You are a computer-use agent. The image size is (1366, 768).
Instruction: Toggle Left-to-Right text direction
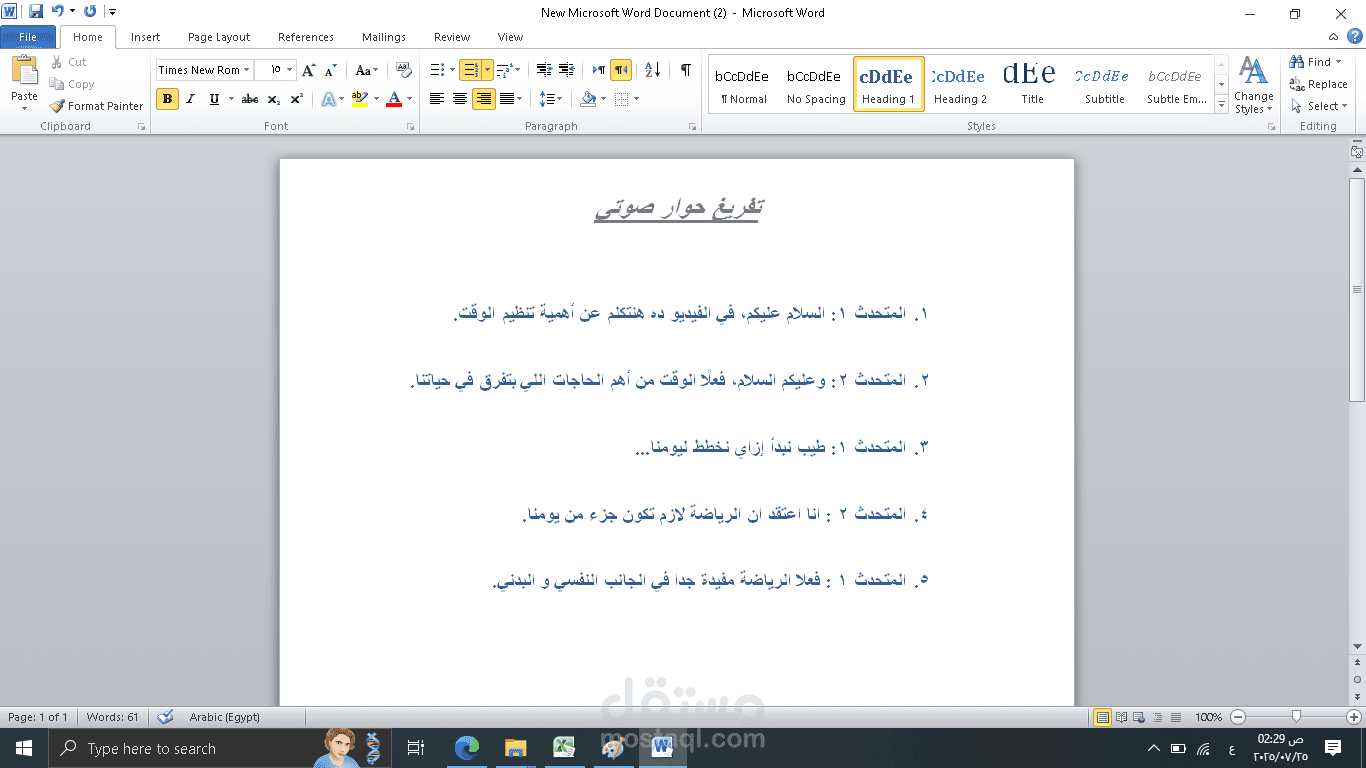point(598,70)
